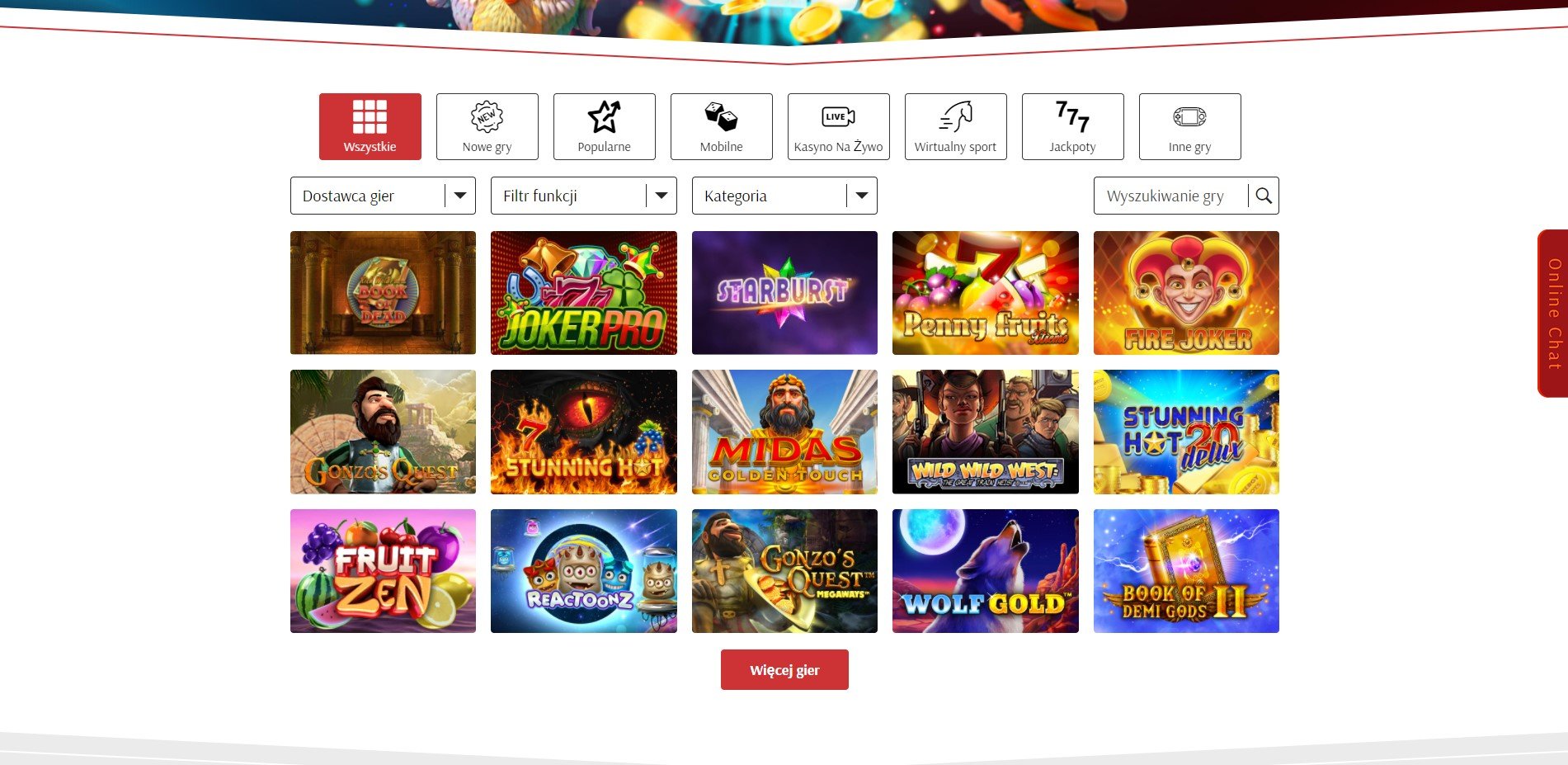Image resolution: width=1568 pixels, height=765 pixels.
Task: Open the Filtr funkcji dropdown
Action: (x=583, y=196)
